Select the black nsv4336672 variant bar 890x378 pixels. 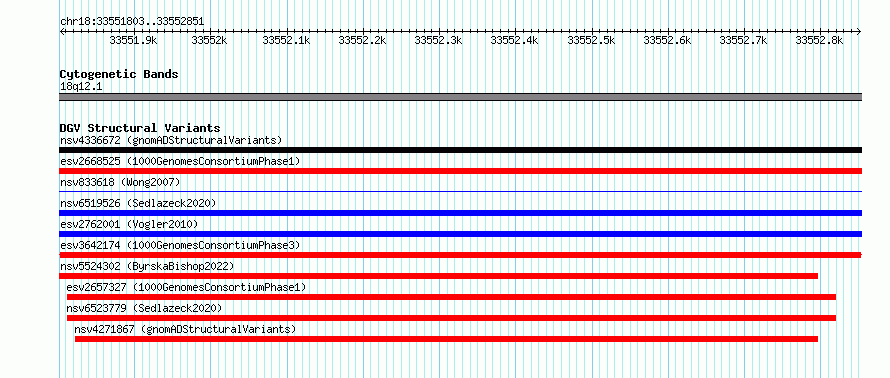point(460,150)
